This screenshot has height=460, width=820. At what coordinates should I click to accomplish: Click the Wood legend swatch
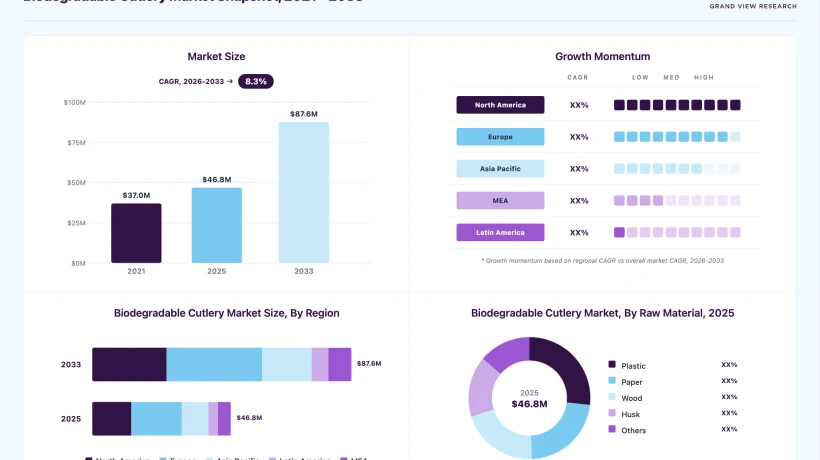[612, 397]
